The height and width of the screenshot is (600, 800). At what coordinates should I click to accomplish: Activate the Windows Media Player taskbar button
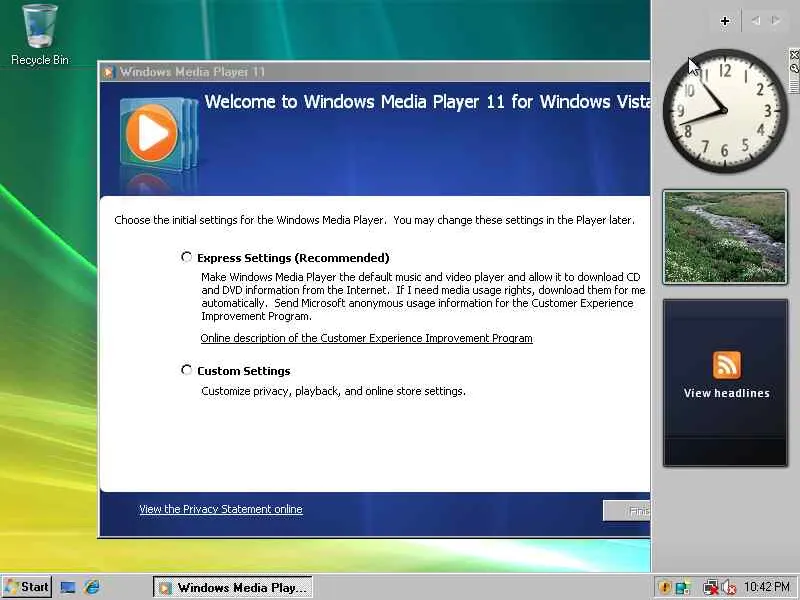coord(233,587)
